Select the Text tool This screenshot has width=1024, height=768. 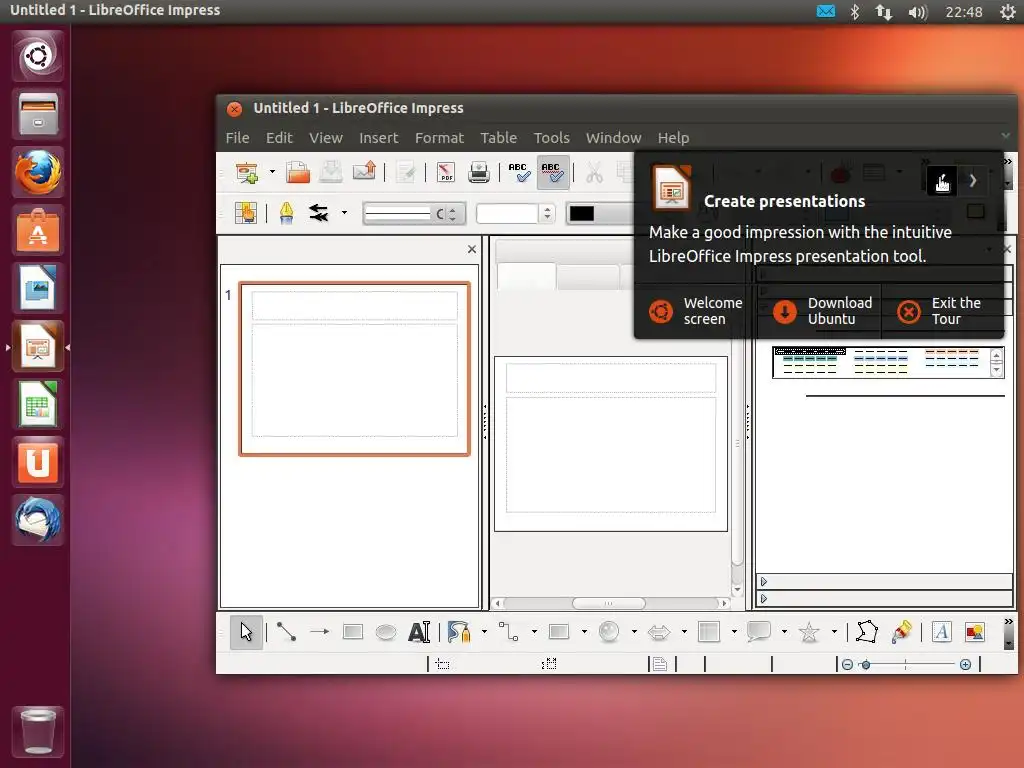(419, 632)
